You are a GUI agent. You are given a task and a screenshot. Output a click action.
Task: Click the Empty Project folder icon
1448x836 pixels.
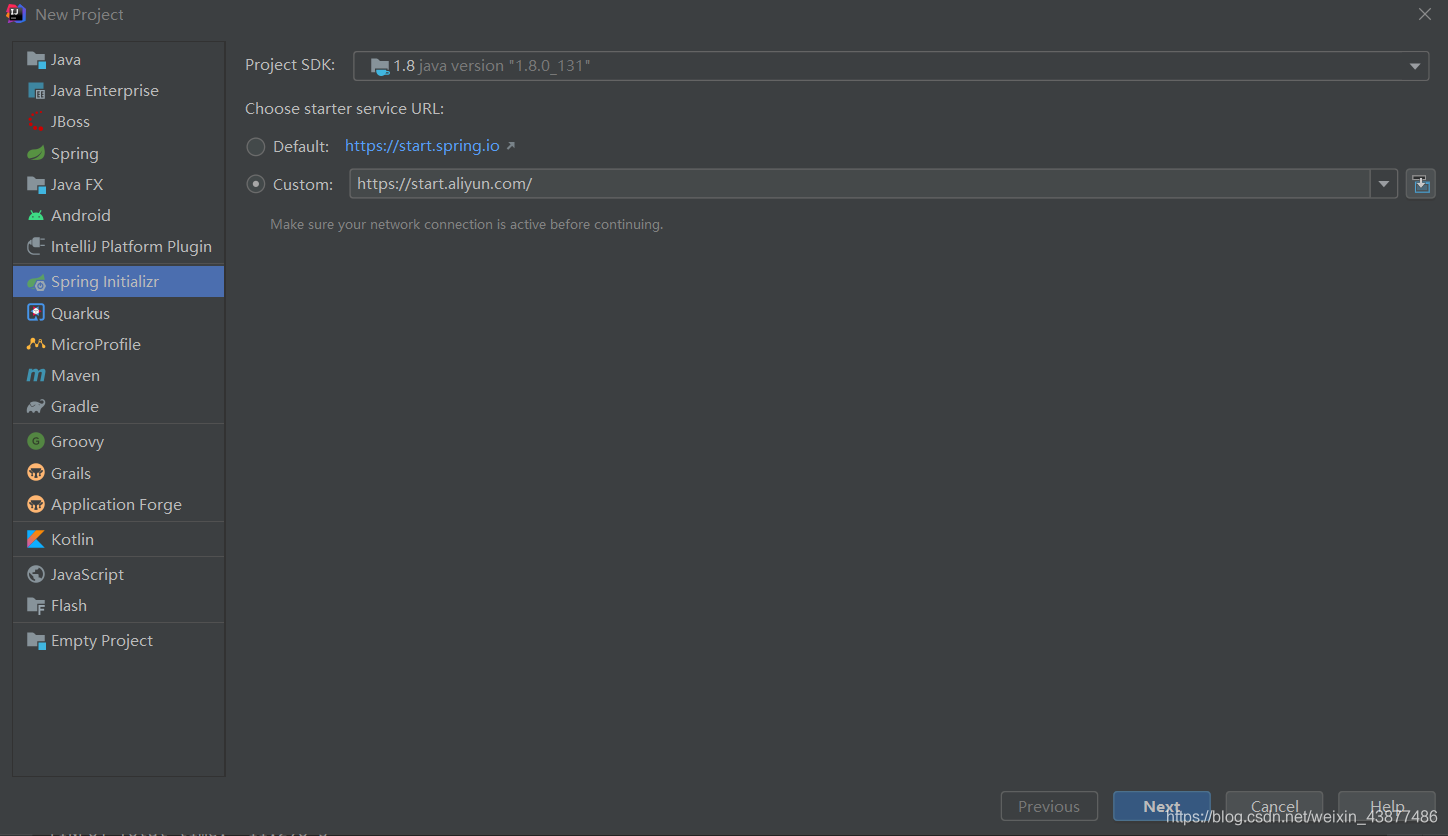tap(36, 641)
